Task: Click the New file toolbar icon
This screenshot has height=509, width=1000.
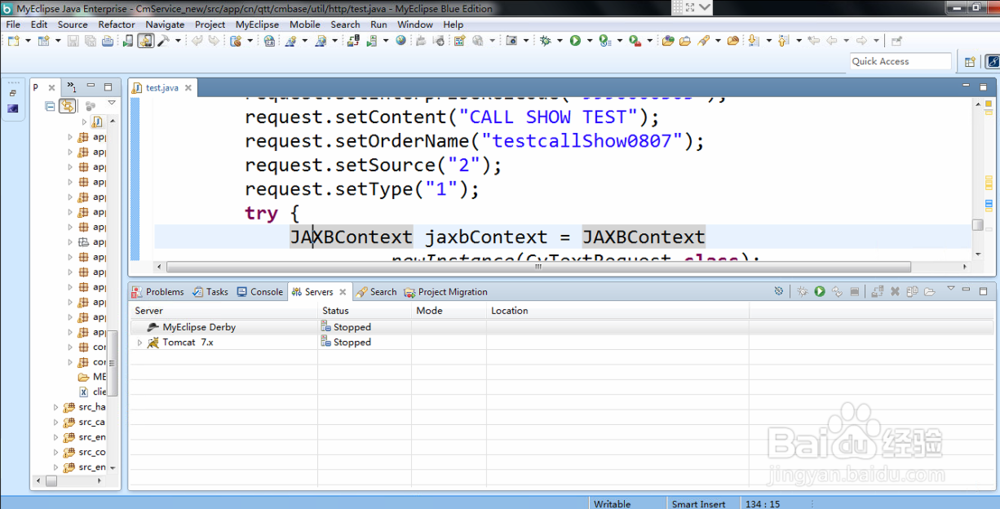Action: click(x=13, y=40)
